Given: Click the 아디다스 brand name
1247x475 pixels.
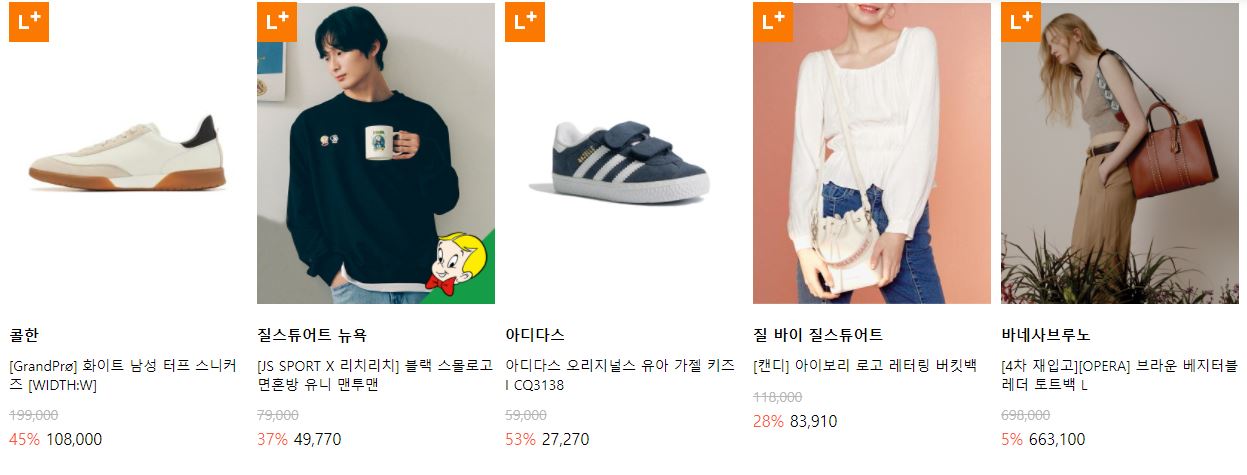Looking at the screenshot, I should [535, 335].
